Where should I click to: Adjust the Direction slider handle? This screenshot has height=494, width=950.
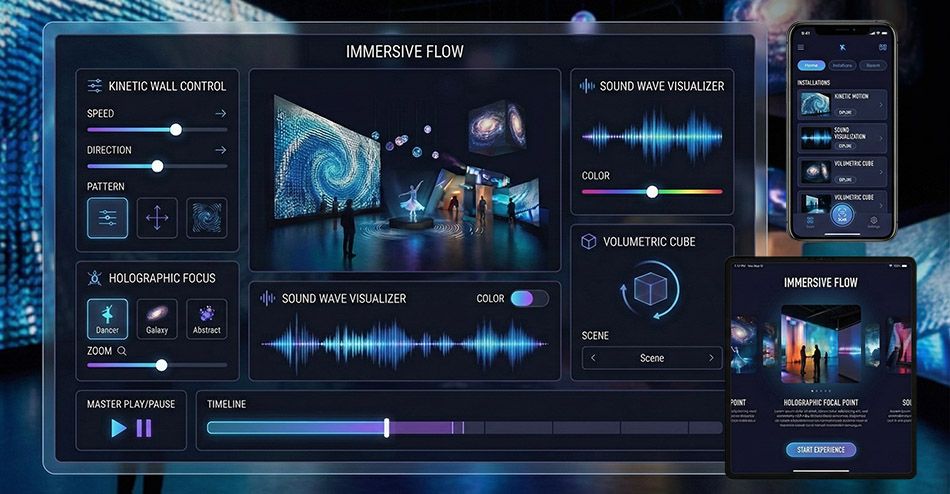point(158,166)
